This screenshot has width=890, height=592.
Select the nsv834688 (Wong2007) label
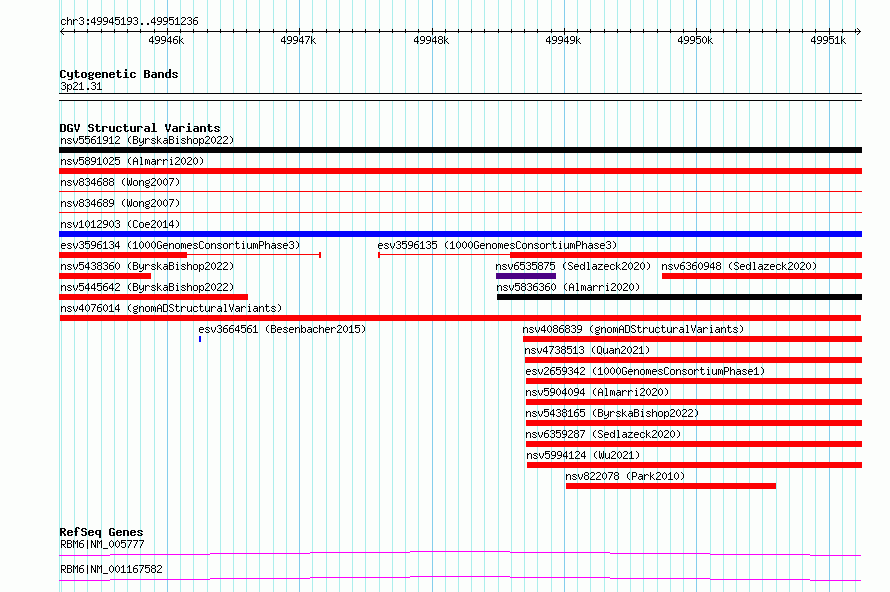tap(120, 182)
